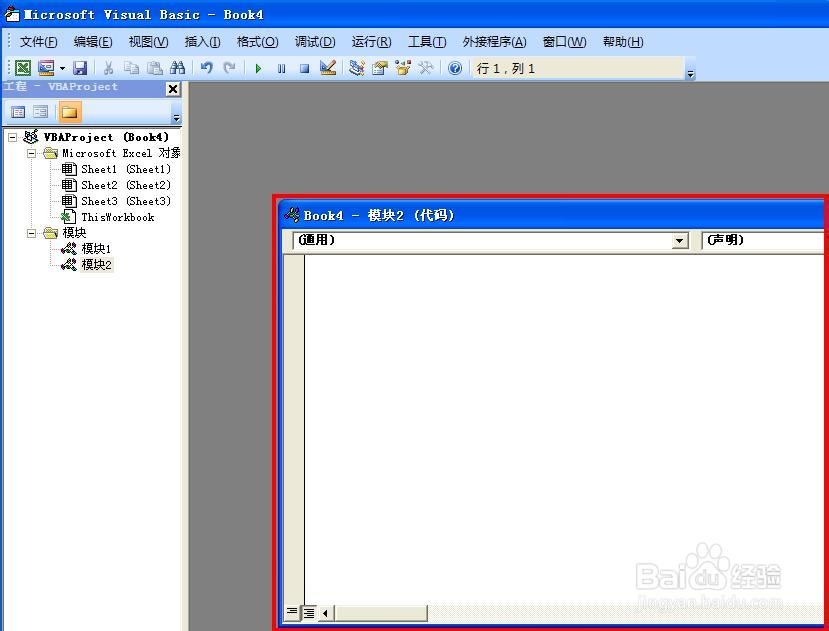Close the VBAProject explorer panel

[173, 89]
